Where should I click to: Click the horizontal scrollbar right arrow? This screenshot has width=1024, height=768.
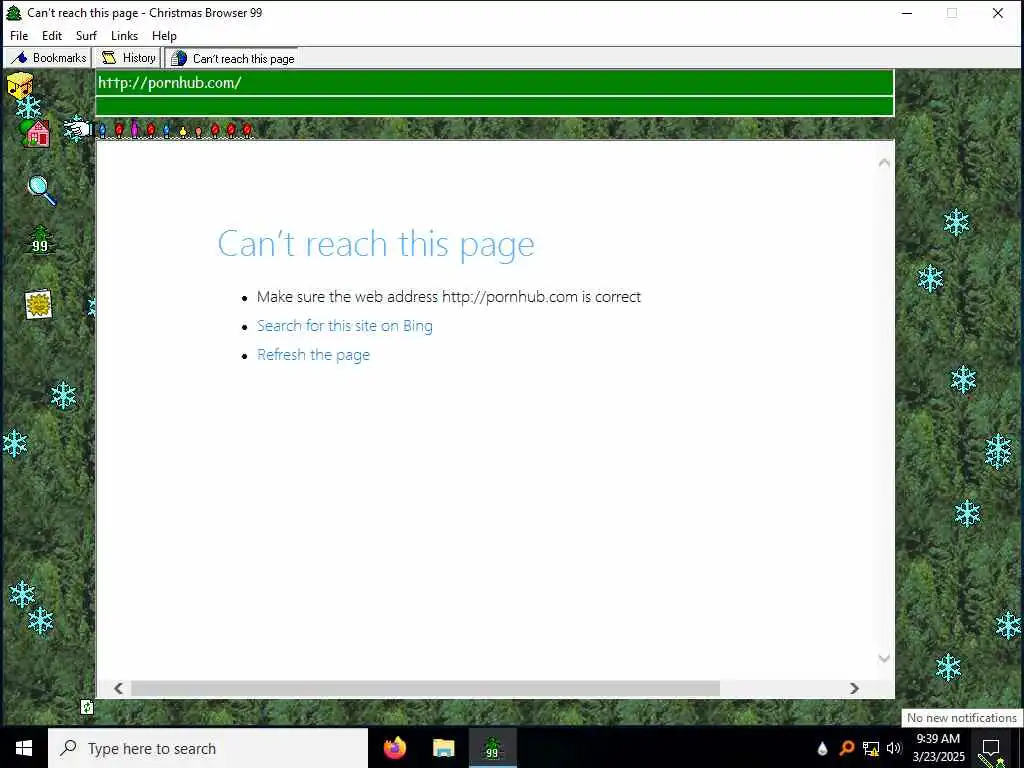[x=854, y=688]
